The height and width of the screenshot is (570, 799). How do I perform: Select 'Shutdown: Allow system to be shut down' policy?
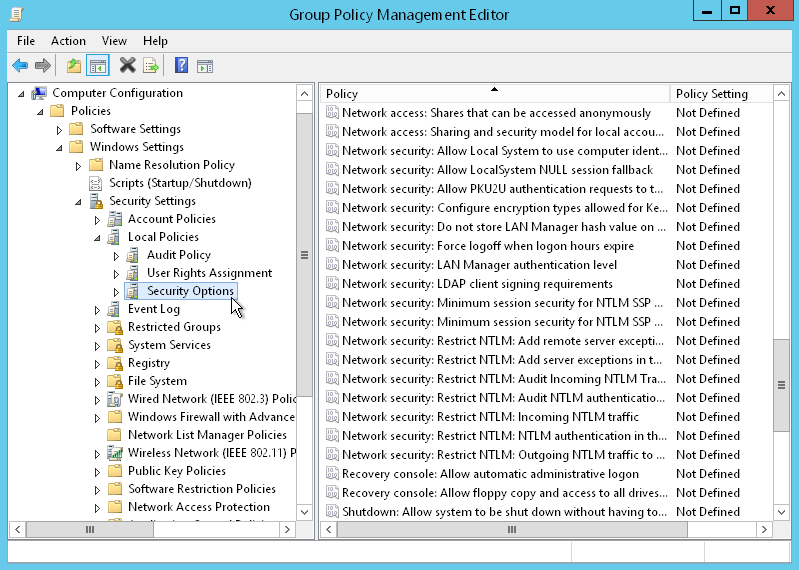pos(504,512)
